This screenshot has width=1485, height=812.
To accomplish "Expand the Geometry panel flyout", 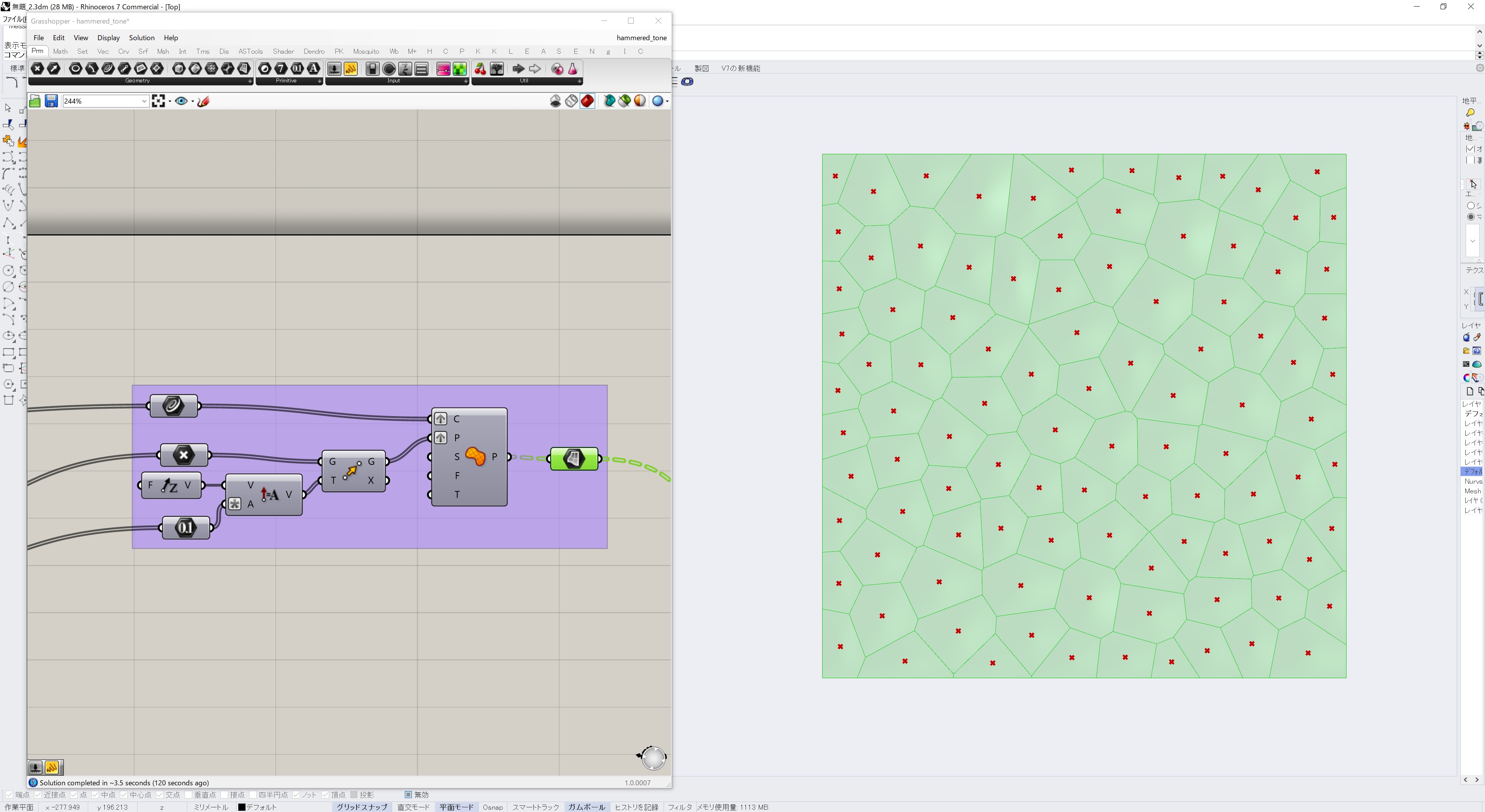I will click(x=249, y=81).
